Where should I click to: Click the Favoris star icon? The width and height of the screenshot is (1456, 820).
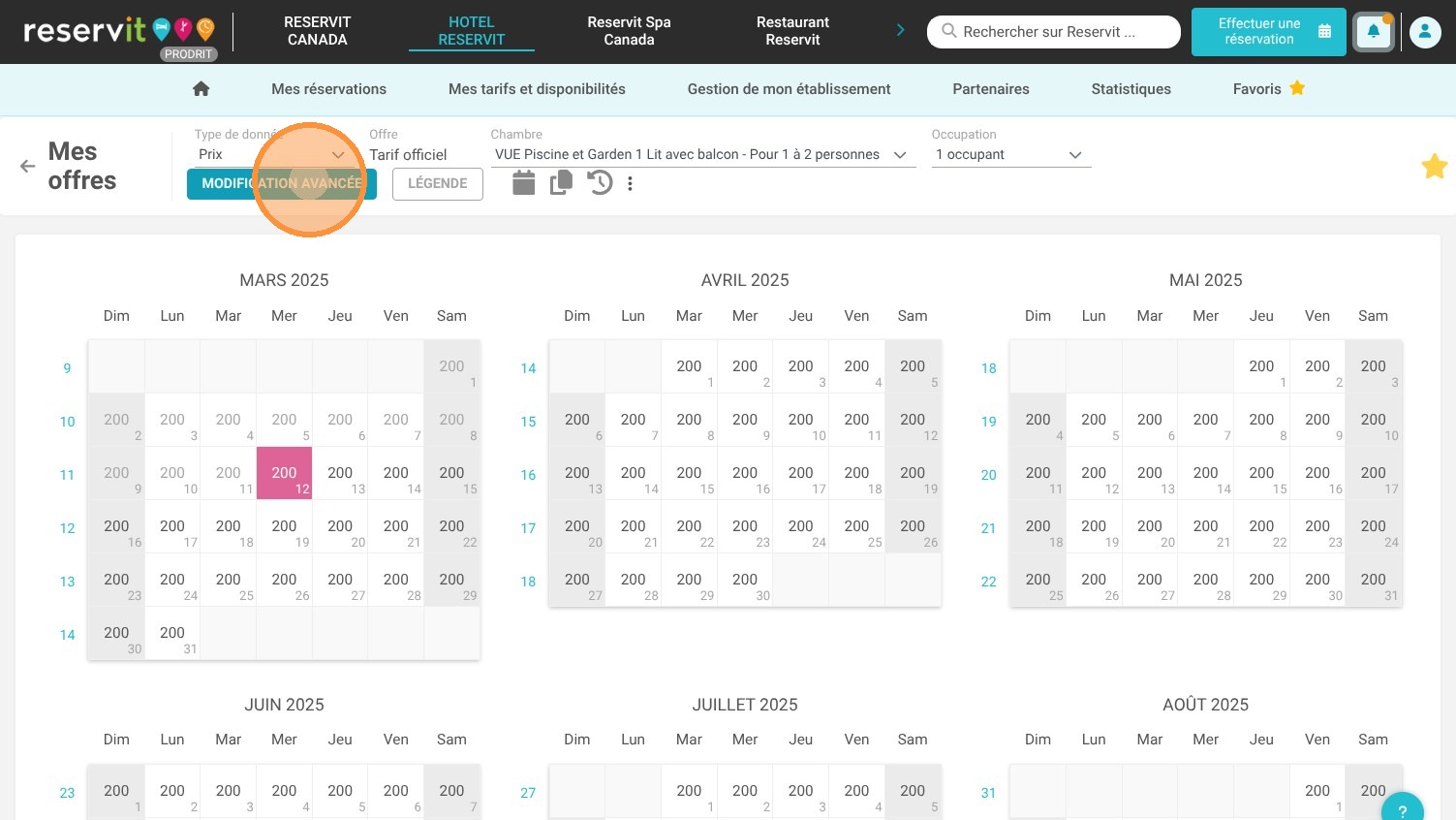point(1297,88)
